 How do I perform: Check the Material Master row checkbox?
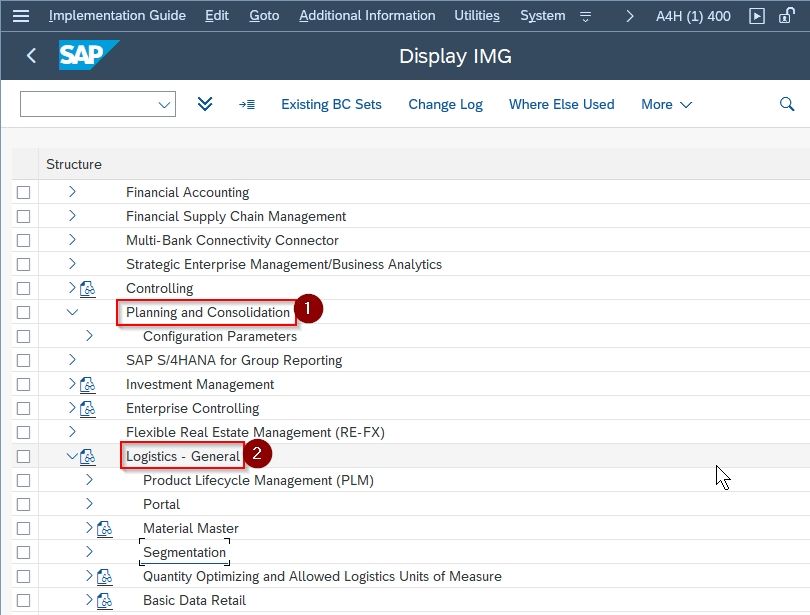(23, 529)
